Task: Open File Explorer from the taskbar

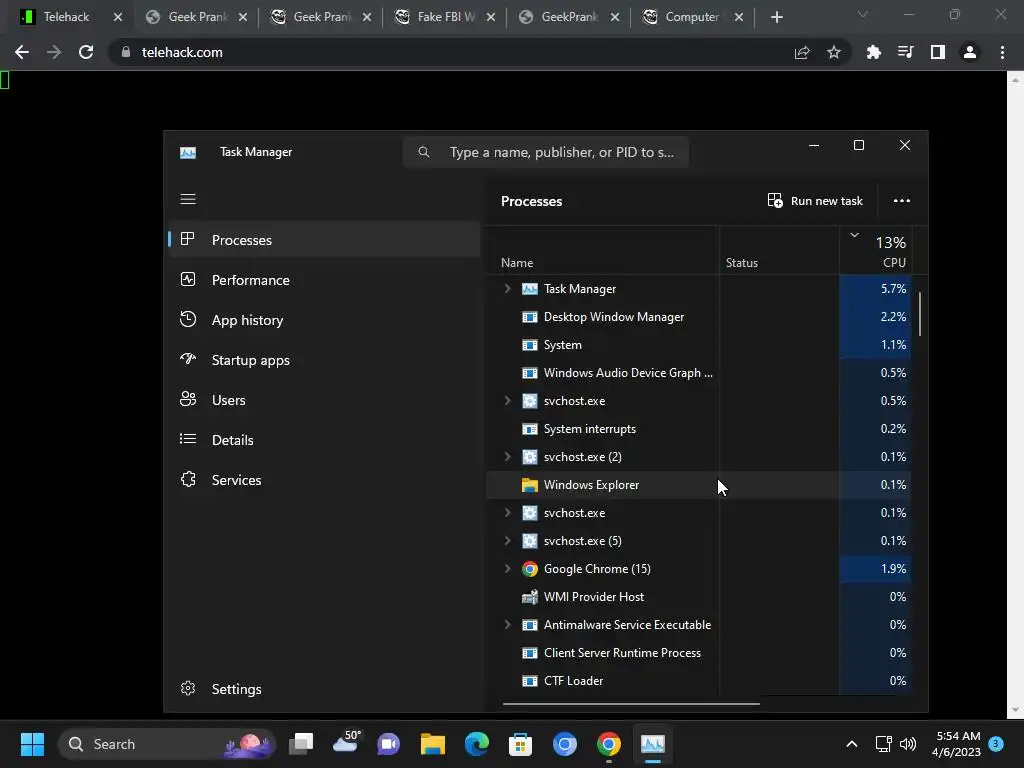Action: (432, 744)
